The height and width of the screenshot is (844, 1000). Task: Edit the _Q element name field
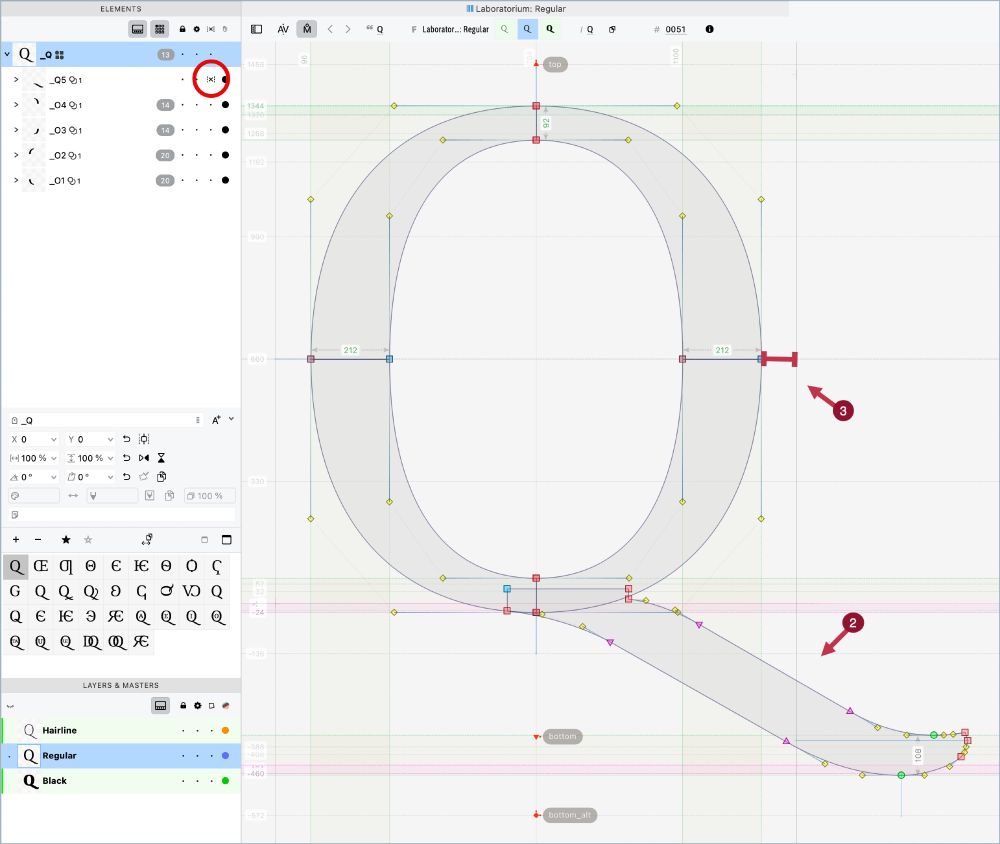[105, 420]
